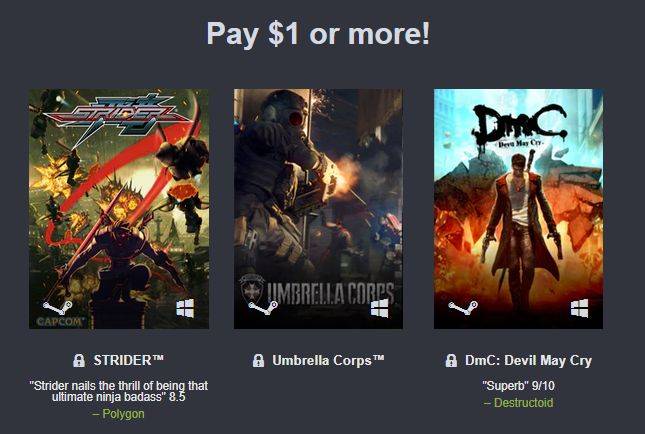Click the "Superb" 9/10 review quote

518,386
